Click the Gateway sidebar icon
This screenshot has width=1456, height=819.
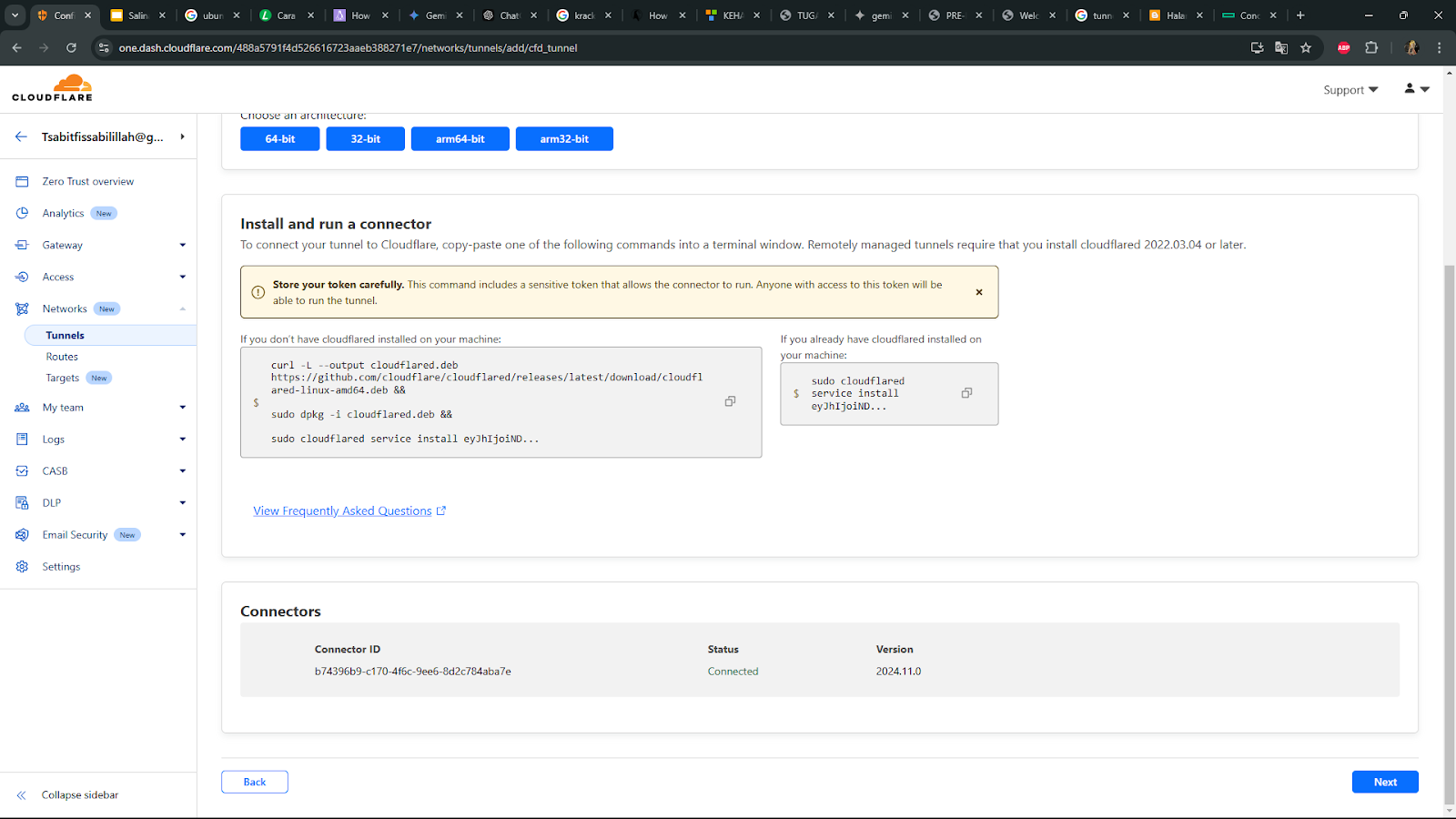point(22,245)
